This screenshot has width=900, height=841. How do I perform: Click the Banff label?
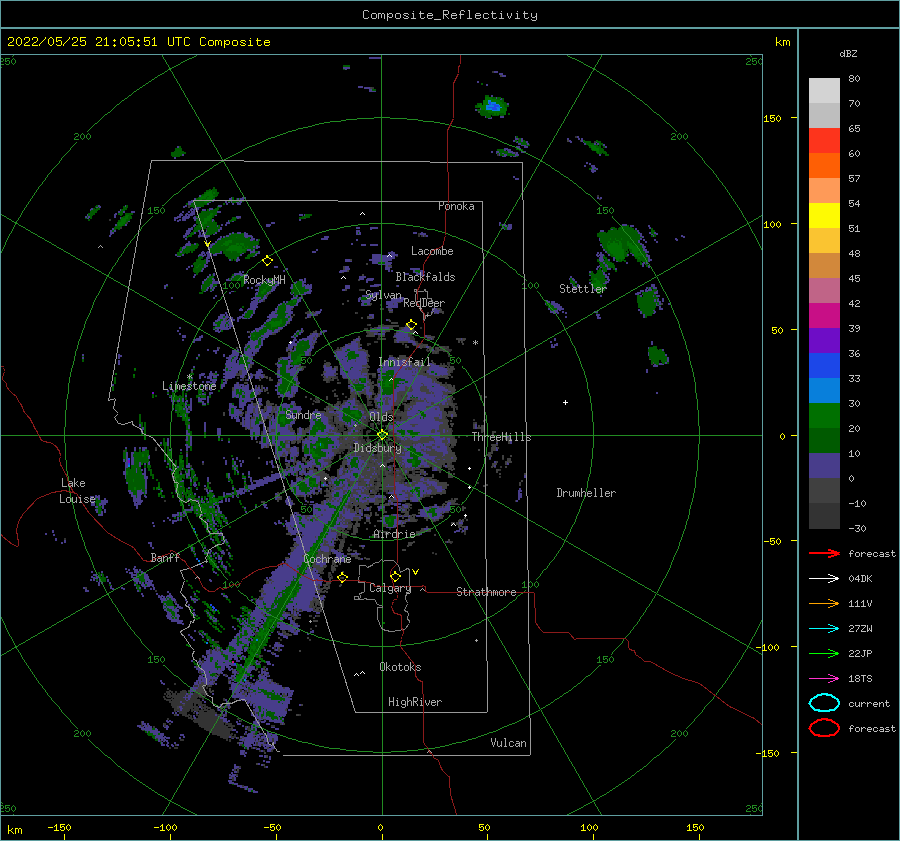click(165, 557)
